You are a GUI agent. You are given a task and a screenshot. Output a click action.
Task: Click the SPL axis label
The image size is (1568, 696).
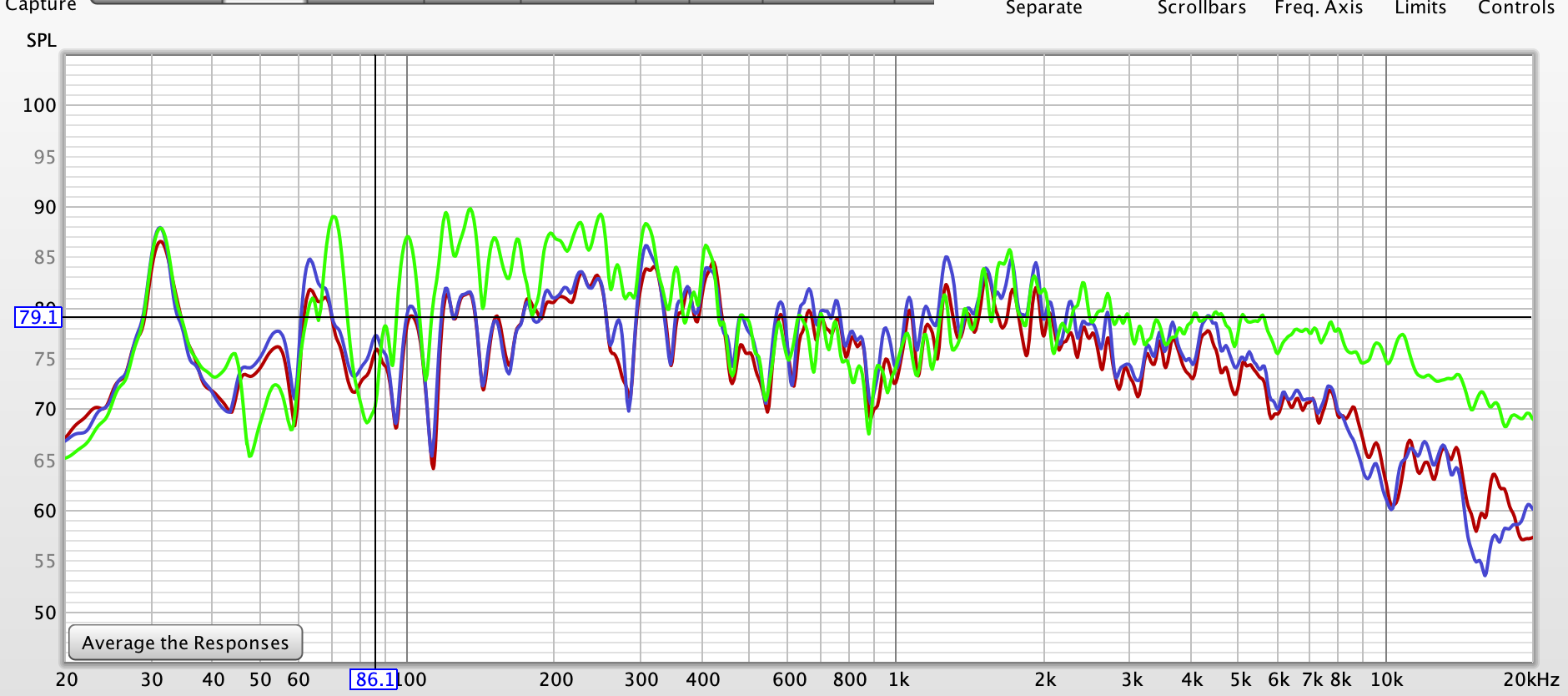click(x=41, y=40)
